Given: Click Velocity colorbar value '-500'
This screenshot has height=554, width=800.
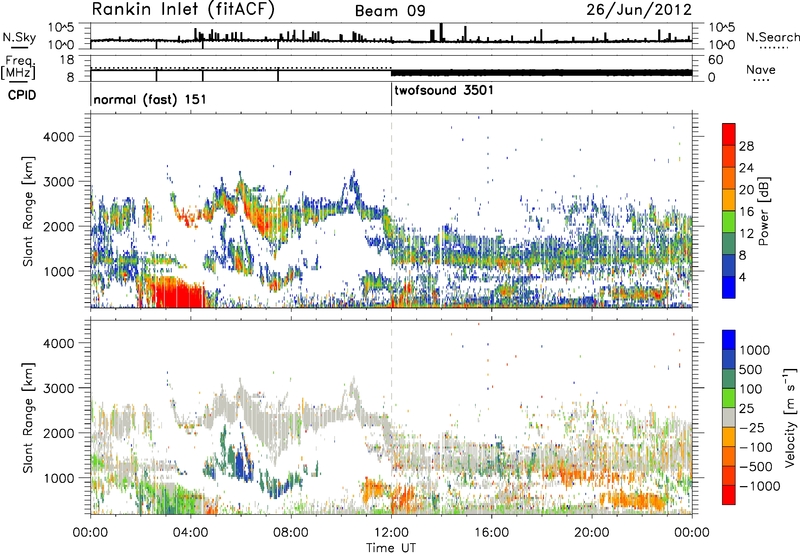Looking at the screenshot, I should [756, 466].
